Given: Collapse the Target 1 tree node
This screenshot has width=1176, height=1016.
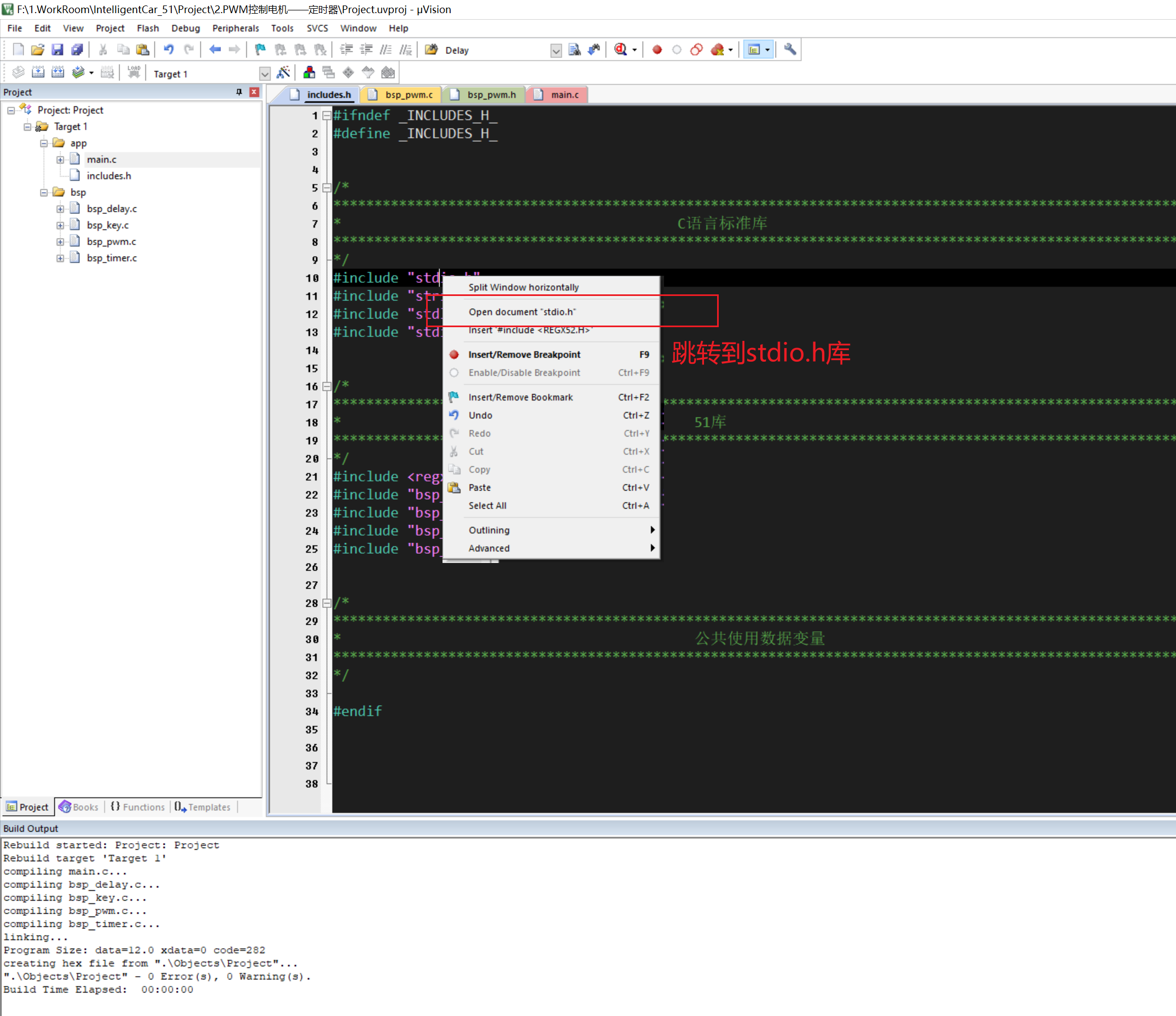Looking at the screenshot, I should [27, 127].
